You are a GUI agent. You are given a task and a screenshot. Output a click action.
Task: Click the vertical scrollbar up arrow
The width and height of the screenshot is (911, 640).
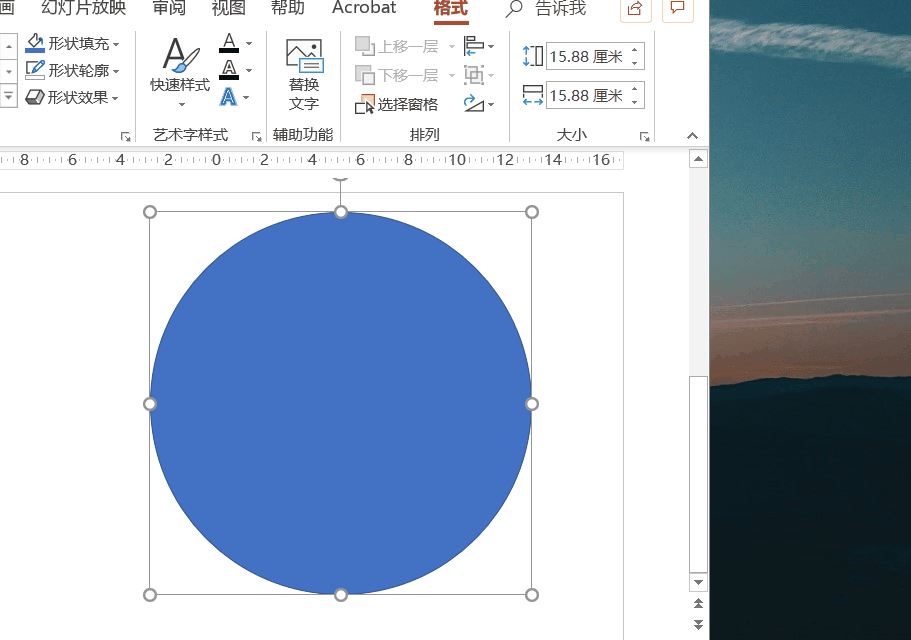click(x=698, y=159)
